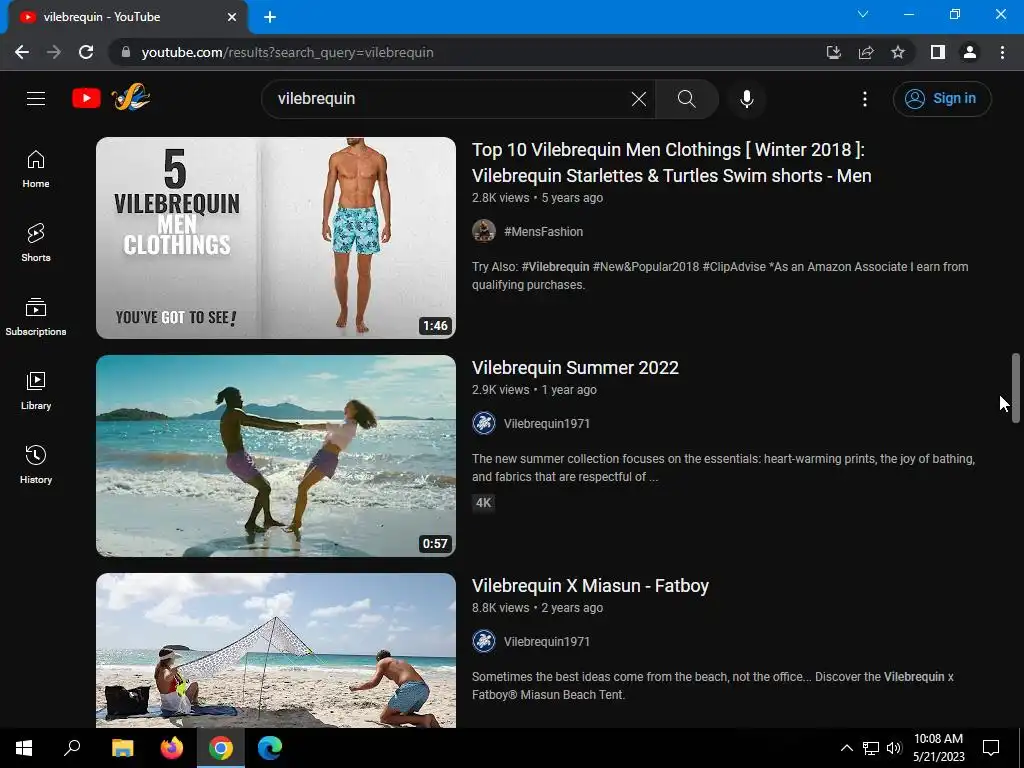
Task: Open File Explorer from taskbar
Action: 122,748
